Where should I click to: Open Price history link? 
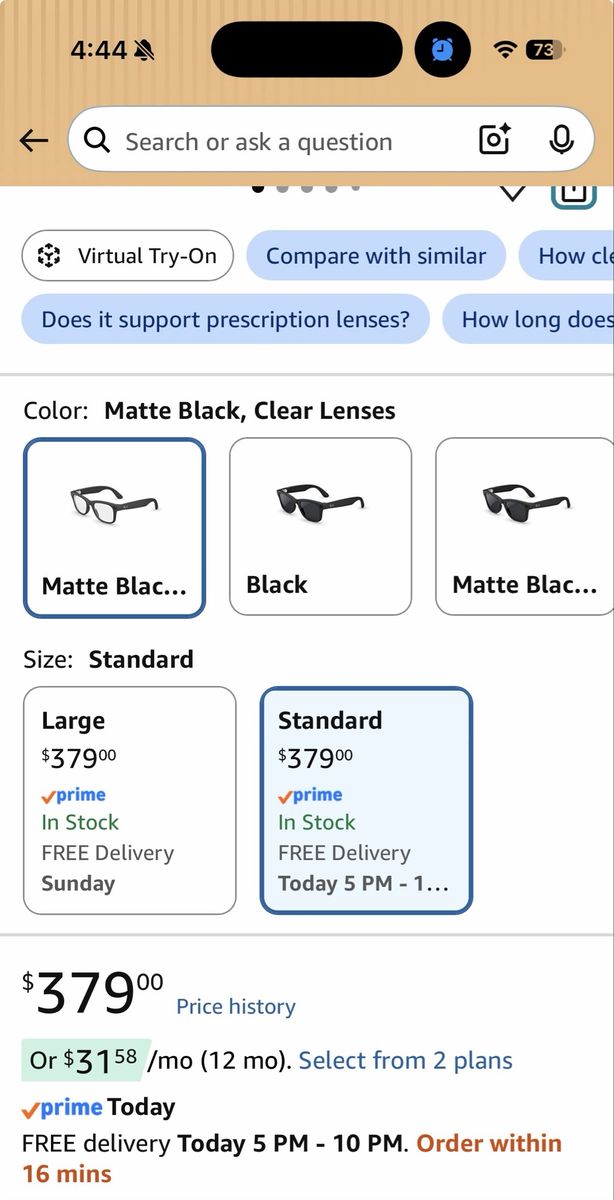(x=236, y=1006)
